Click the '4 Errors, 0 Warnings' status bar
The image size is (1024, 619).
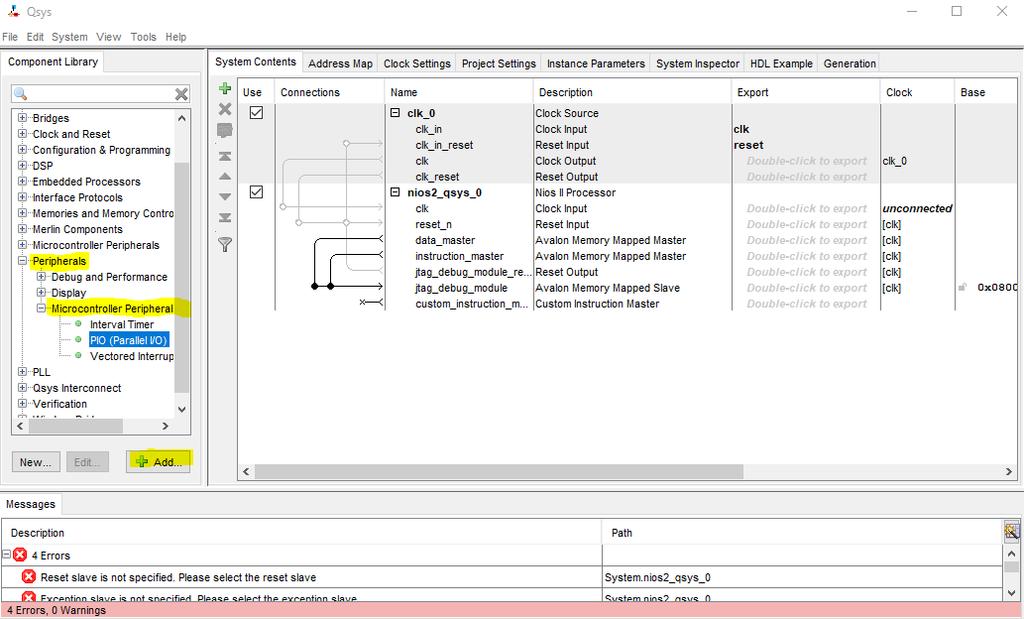512,610
